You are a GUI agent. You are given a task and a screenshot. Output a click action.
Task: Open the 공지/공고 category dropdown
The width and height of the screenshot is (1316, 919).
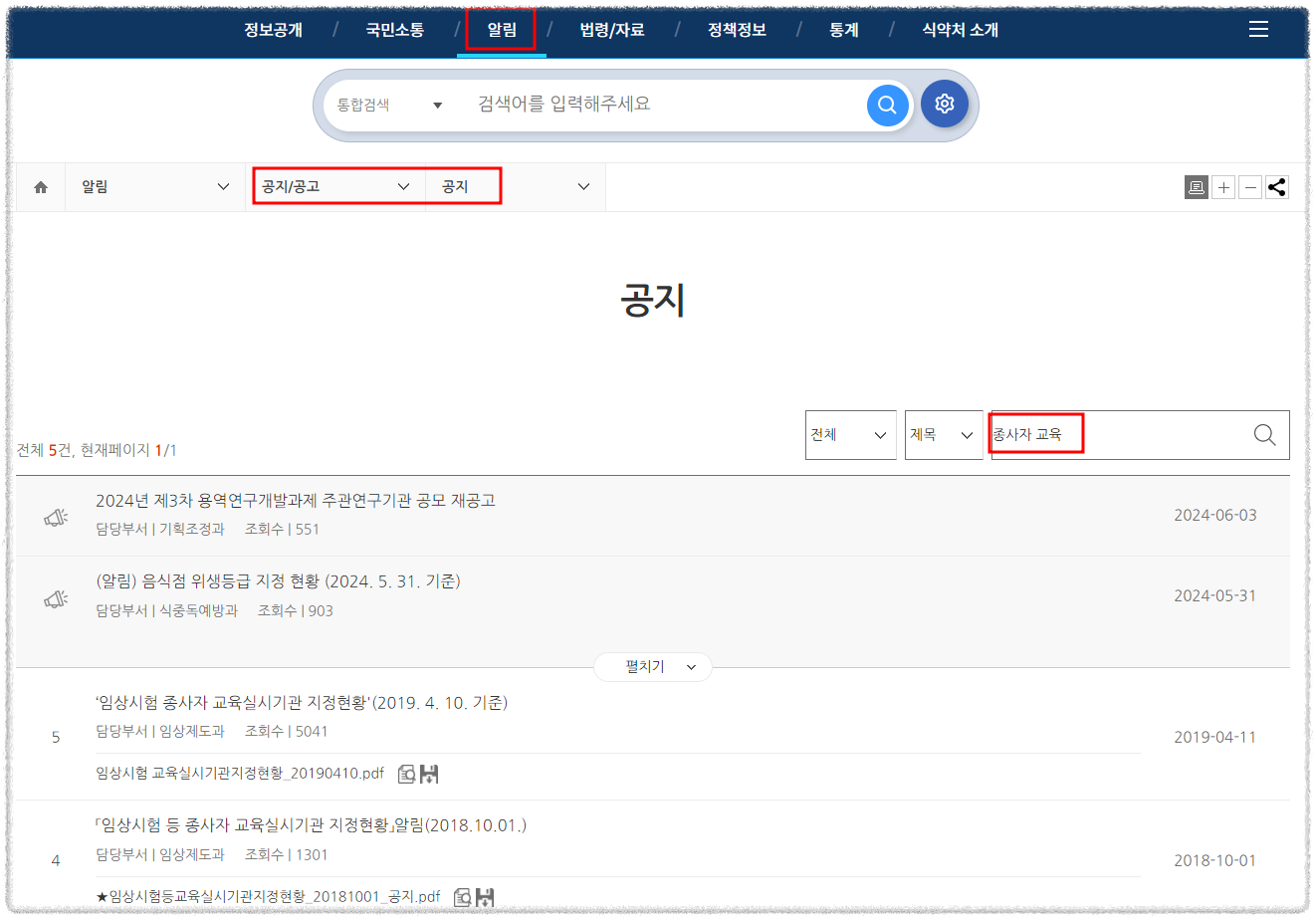click(337, 186)
